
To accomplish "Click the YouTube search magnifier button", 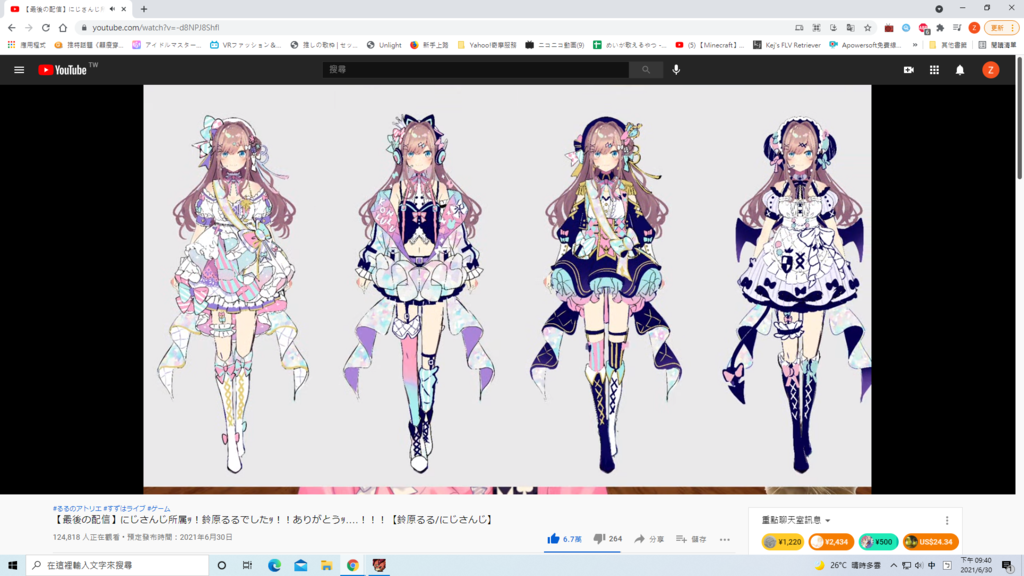I will coord(646,69).
